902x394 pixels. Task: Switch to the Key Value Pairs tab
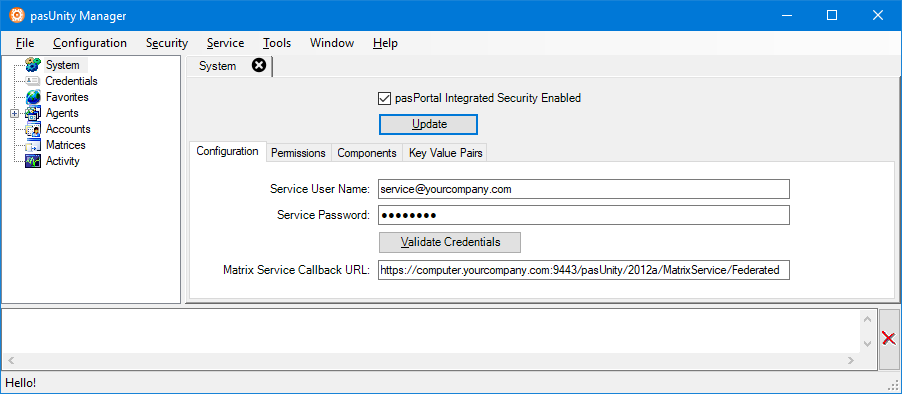click(445, 153)
